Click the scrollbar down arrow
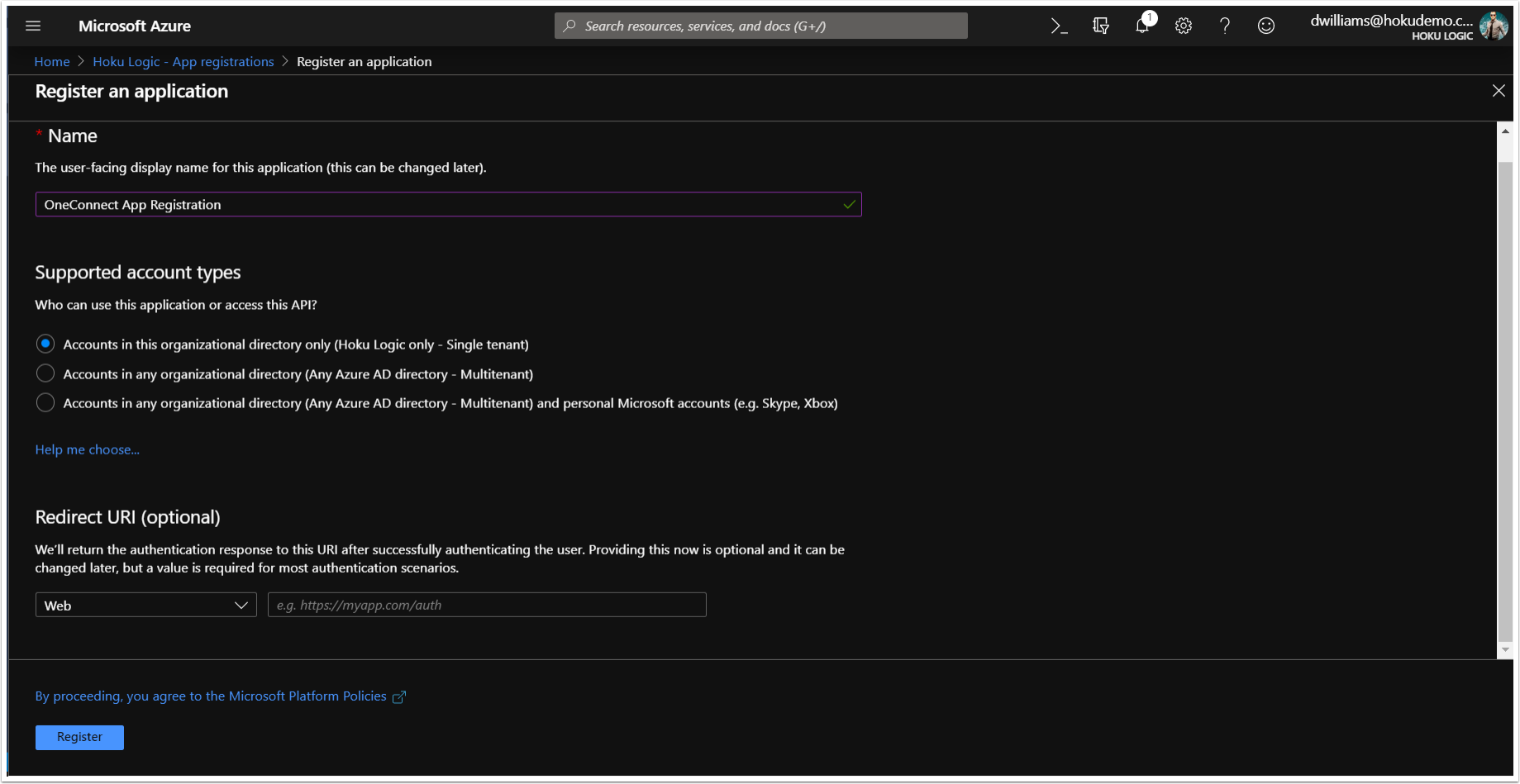This screenshot has height=784, width=1520. coord(1505,650)
